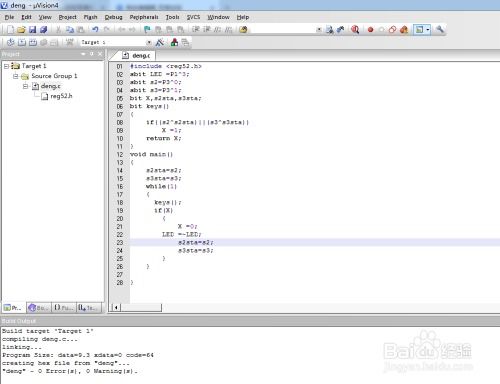Viewport: 500px width, 384px height.
Task: Open the SVCS menu
Action: [193, 17]
